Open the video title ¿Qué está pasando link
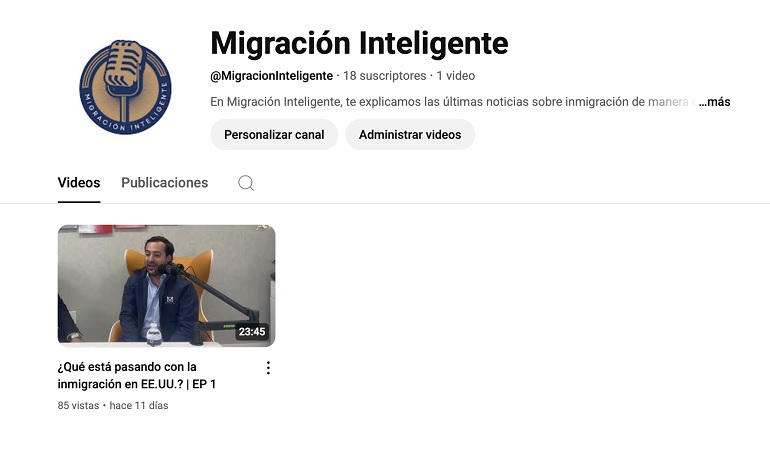Image resolution: width=770 pixels, height=472 pixels. (x=137, y=375)
